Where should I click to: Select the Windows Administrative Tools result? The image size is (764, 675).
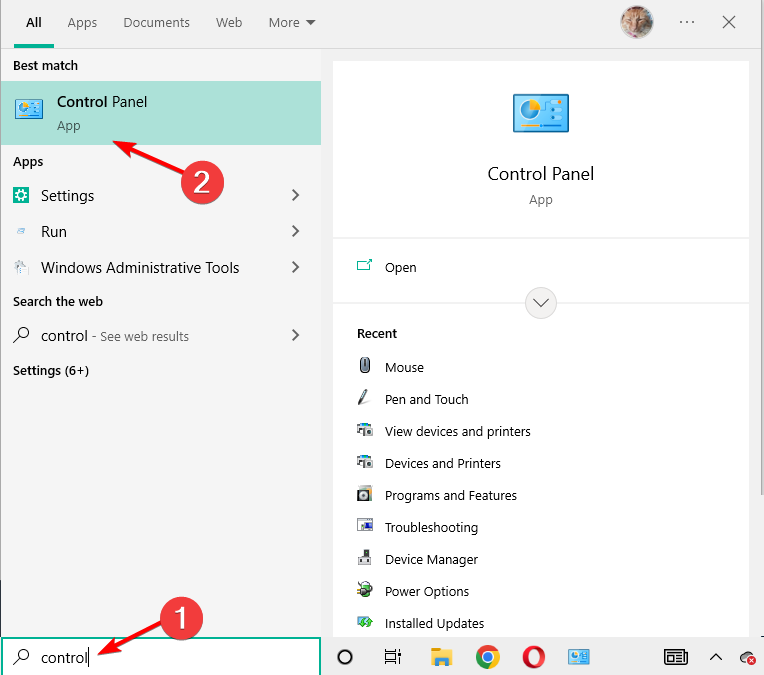161,267
